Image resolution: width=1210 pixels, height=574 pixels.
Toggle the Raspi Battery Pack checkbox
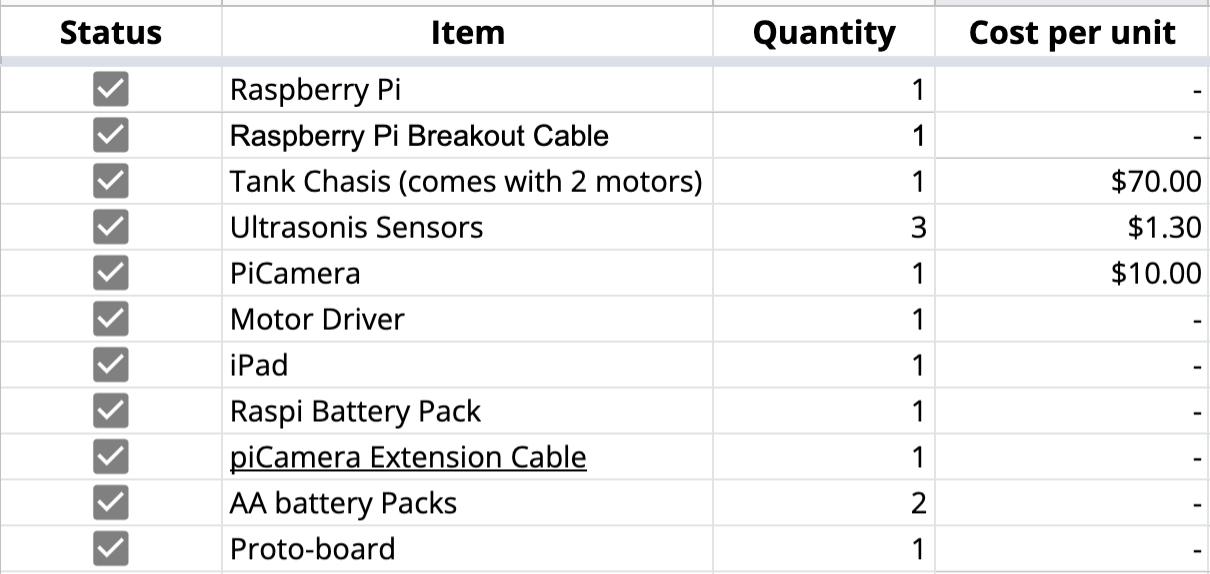[x=110, y=411]
